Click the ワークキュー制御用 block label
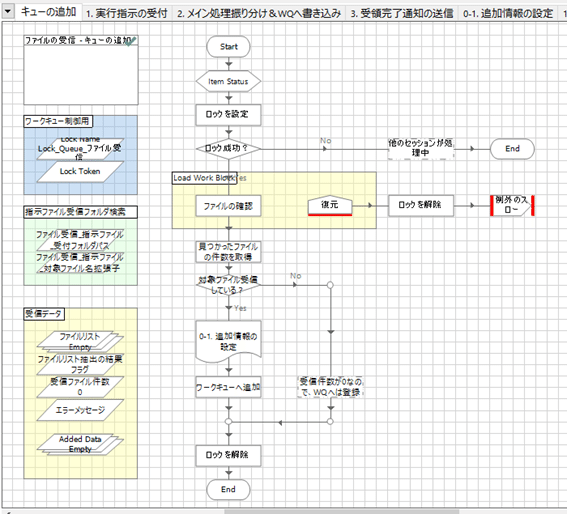Screen dimensions: 567x514 coord(58,121)
